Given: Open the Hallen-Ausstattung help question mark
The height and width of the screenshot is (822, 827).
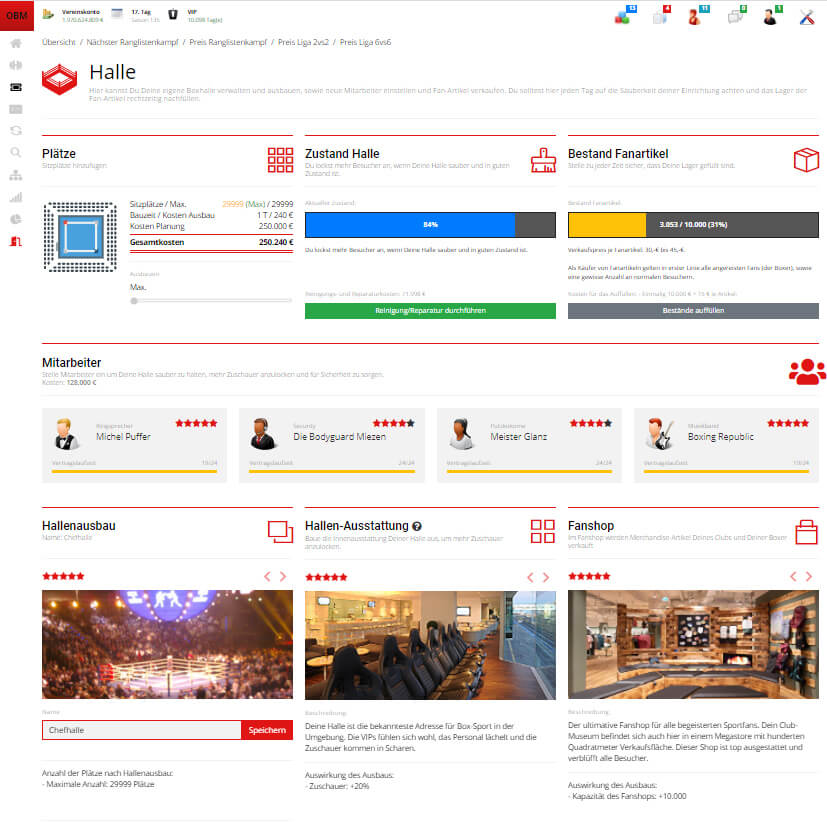Looking at the screenshot, I should click(x=417, y=526).
